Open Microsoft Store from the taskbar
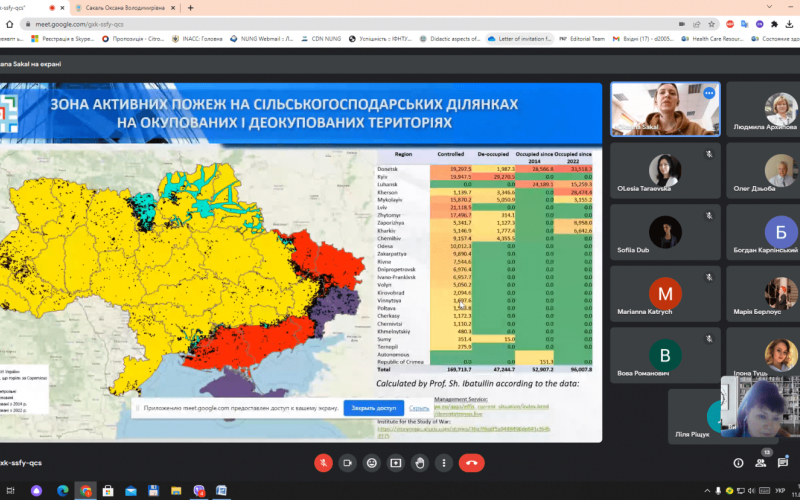800x500 pixels. (108, 491)
